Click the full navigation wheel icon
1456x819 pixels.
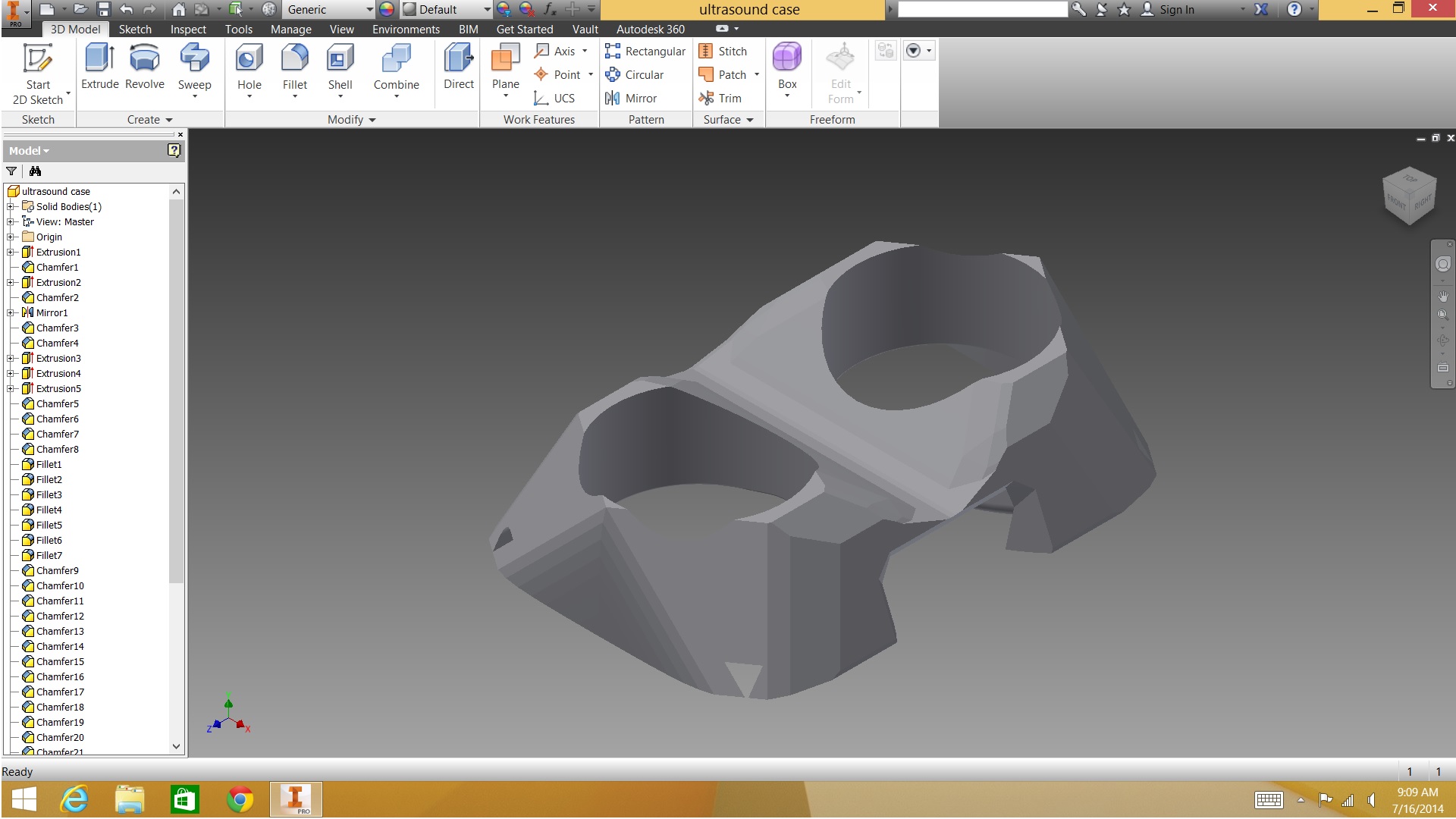[1442, 264]
